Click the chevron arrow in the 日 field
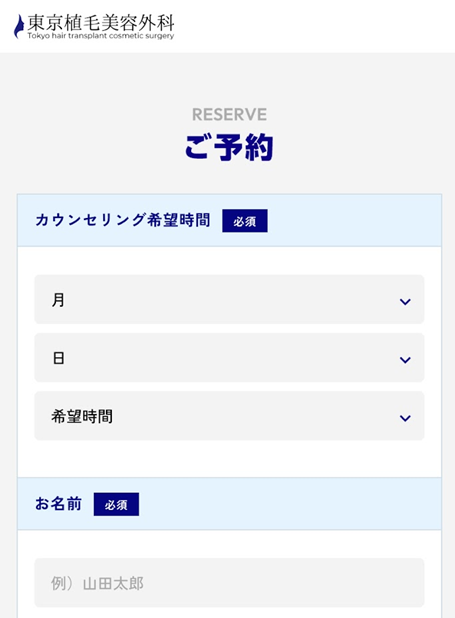The height and width of the screenshot is (618, 455). tap(405, 360)
